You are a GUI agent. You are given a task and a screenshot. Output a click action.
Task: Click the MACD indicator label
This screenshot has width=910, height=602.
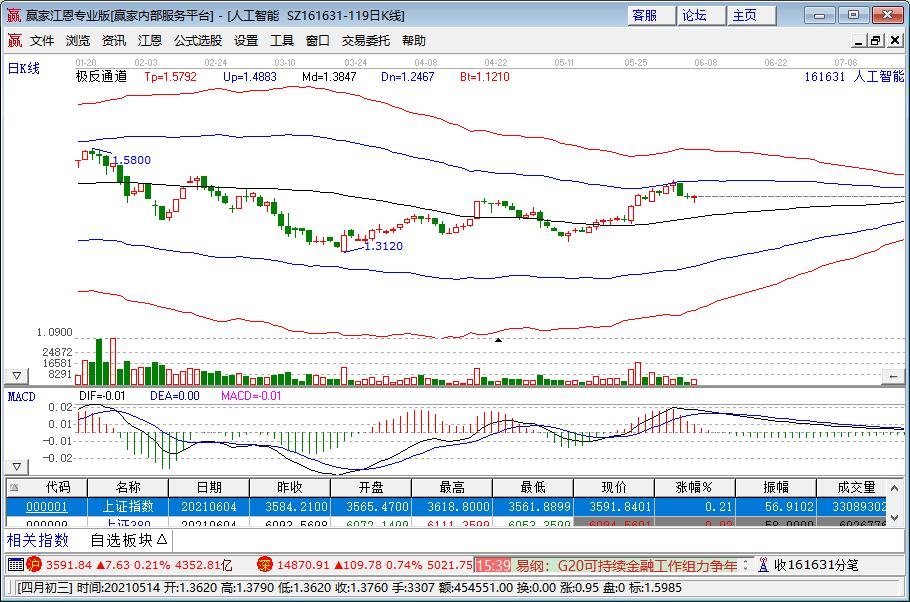point(21,396)
